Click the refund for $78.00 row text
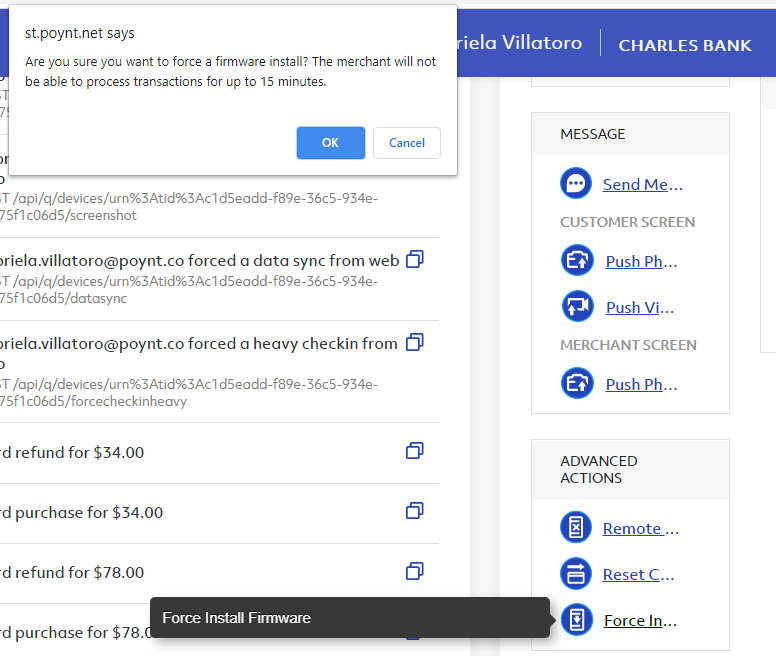Screen dimensions: 776x656 72,573
